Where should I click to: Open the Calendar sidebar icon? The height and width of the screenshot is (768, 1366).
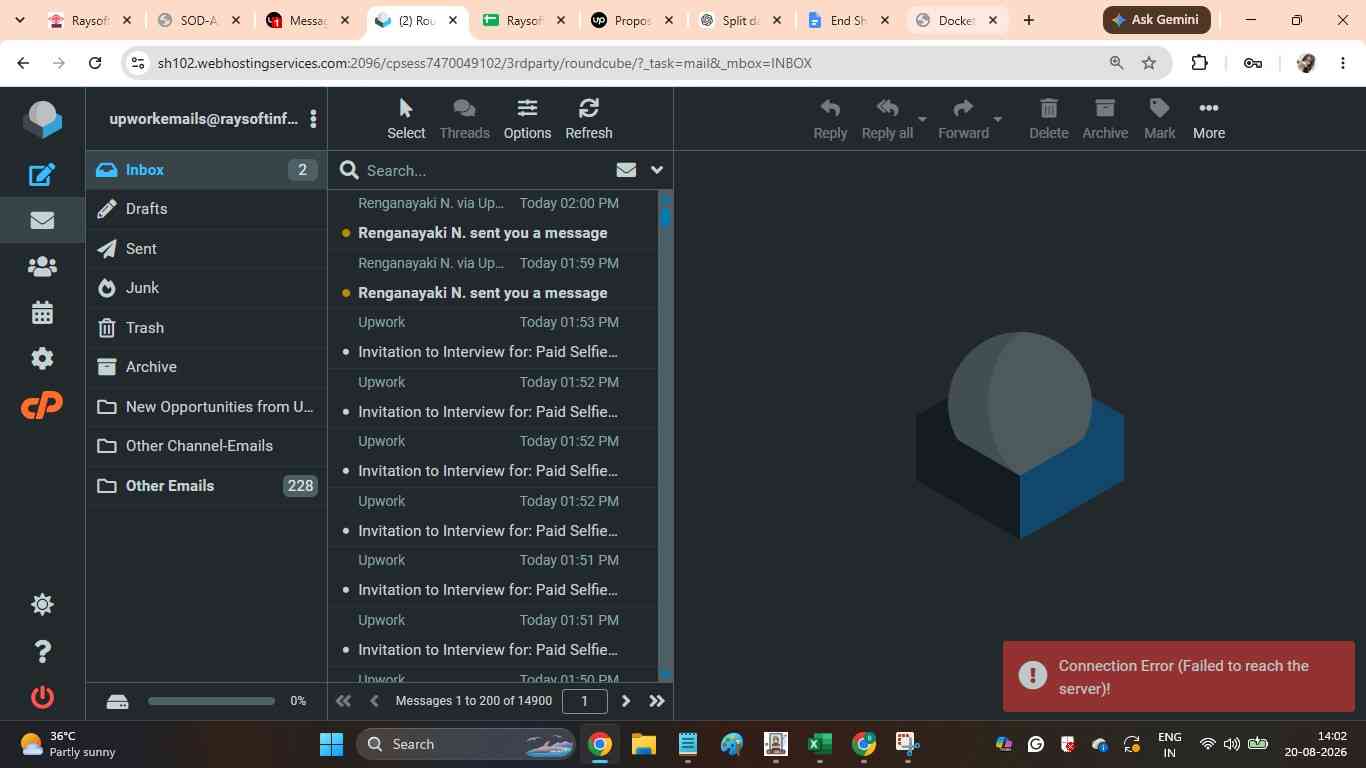coord(42,313)
